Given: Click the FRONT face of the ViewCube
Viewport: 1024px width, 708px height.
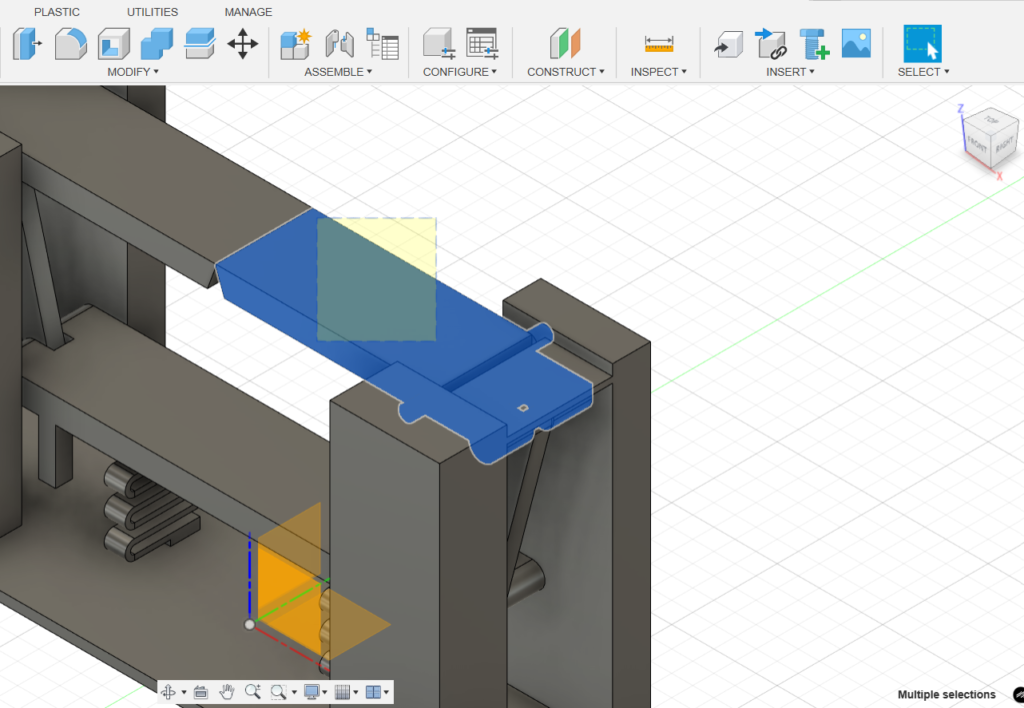Looking at the screenshot, I should click(978, 144).
